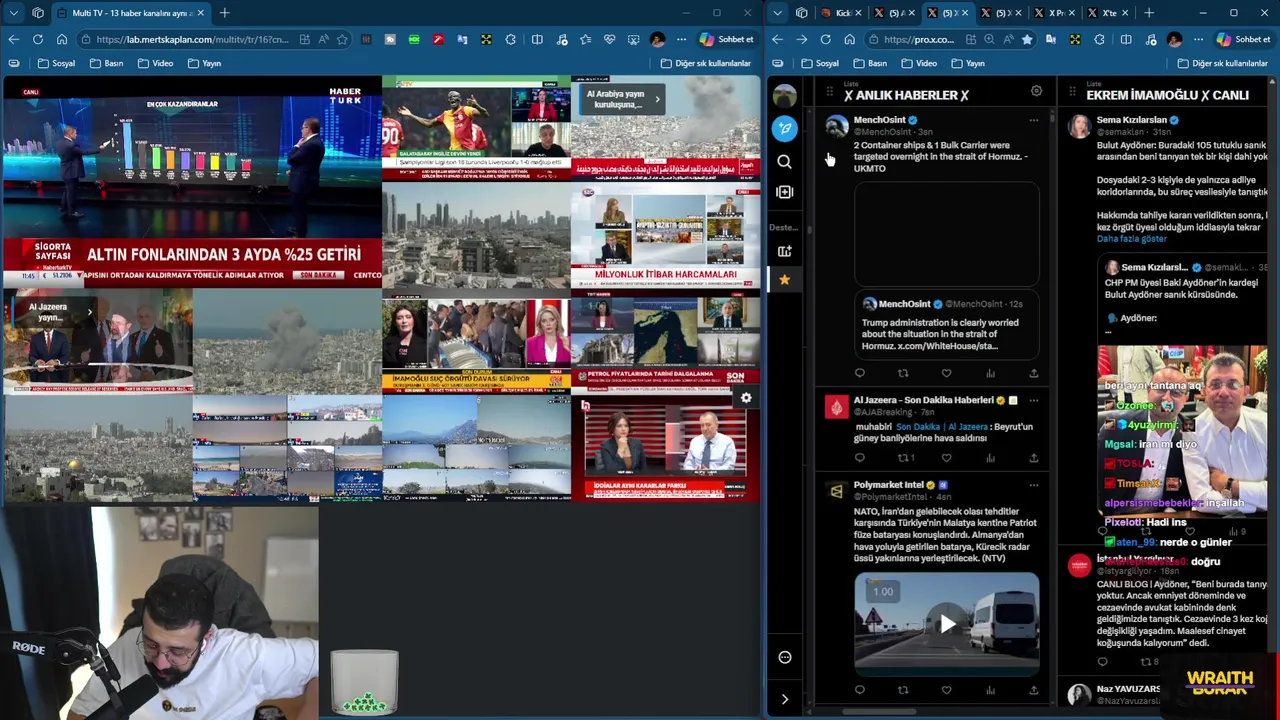Expand the Al Jazeera yayın overlay arrow
1280x720 pixels.
click(89, 312)
